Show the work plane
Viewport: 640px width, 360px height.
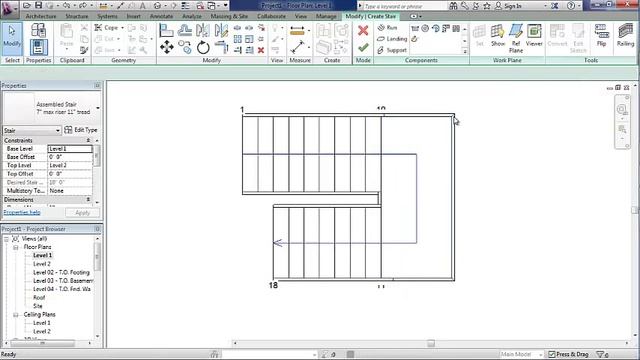point(498,35)
